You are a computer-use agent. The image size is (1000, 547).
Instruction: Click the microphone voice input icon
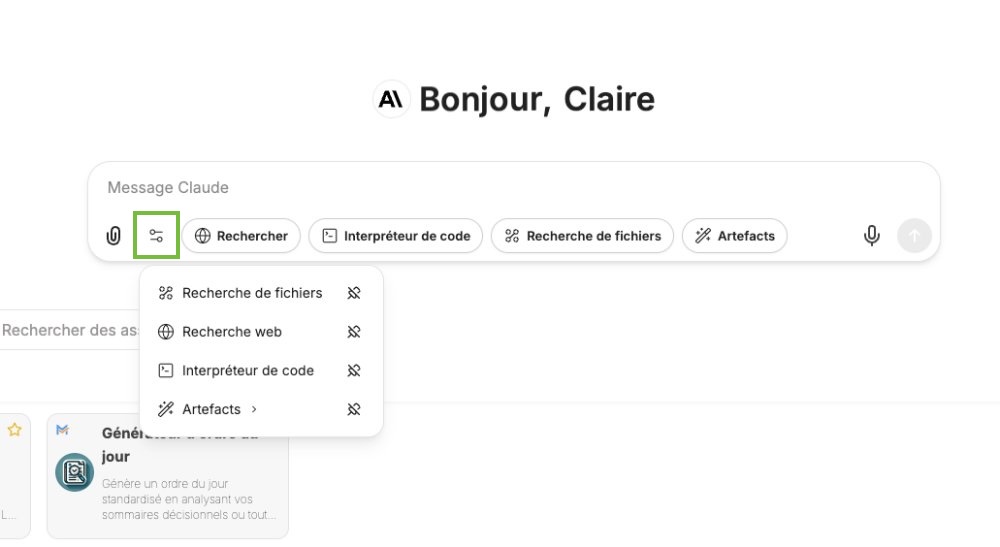[x=872, y=236]
